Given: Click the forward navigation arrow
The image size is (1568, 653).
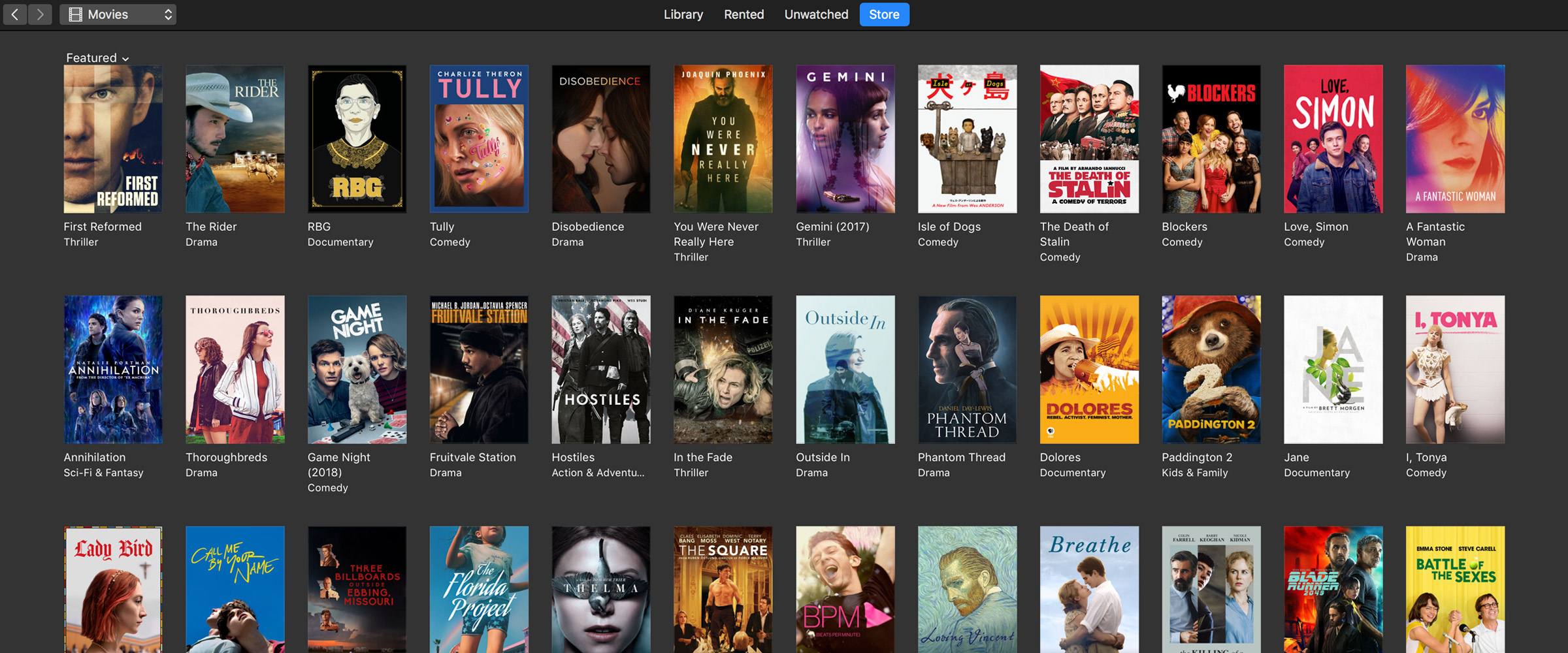Looking at the screenshot, I should point(40,14).
